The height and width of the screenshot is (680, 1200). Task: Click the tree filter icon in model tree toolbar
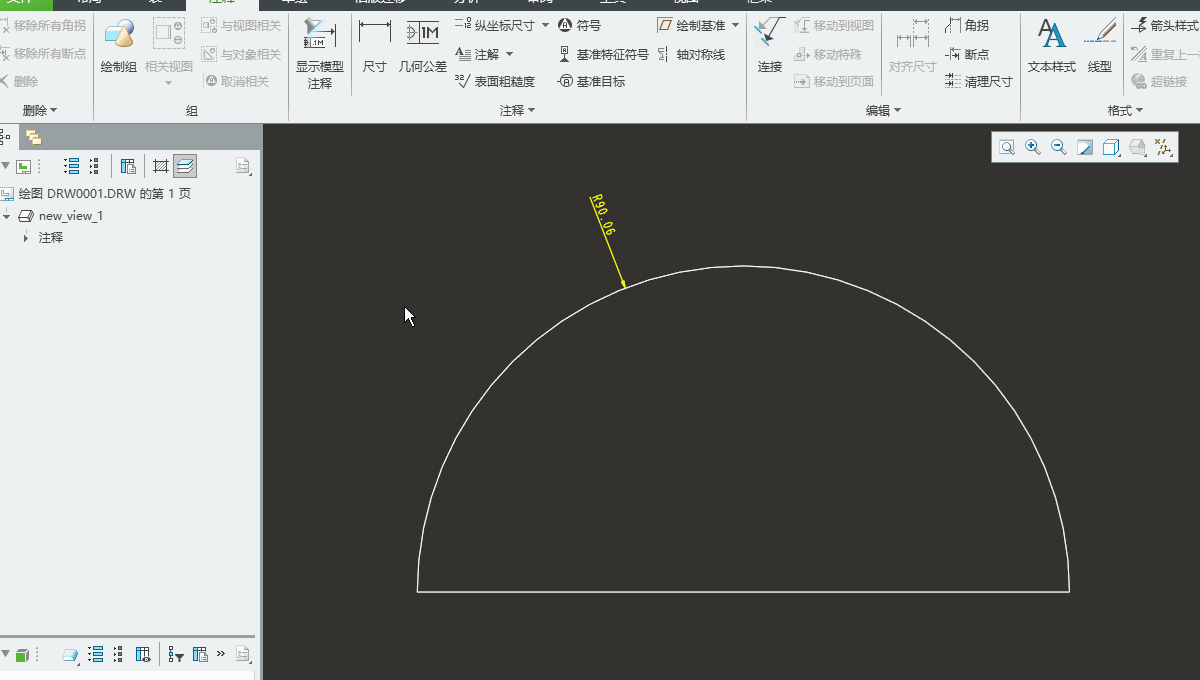point(176,655)
